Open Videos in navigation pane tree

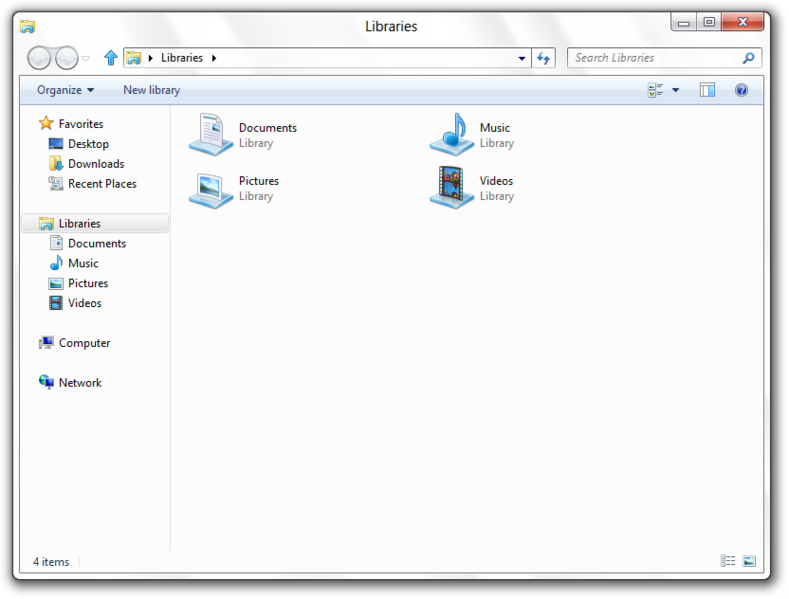pyautogui.click(x=75, y=303)
